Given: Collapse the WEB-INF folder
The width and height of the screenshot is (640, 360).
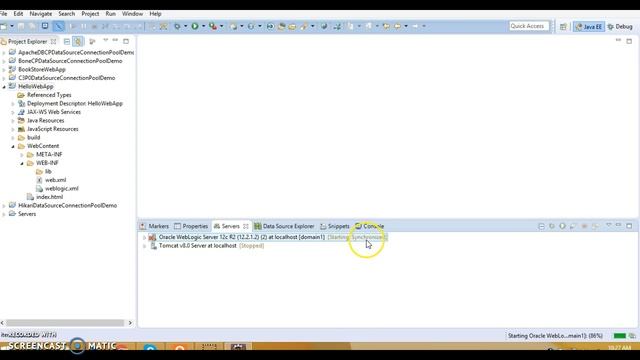Looking at the screenshot, I should (22, 163).
